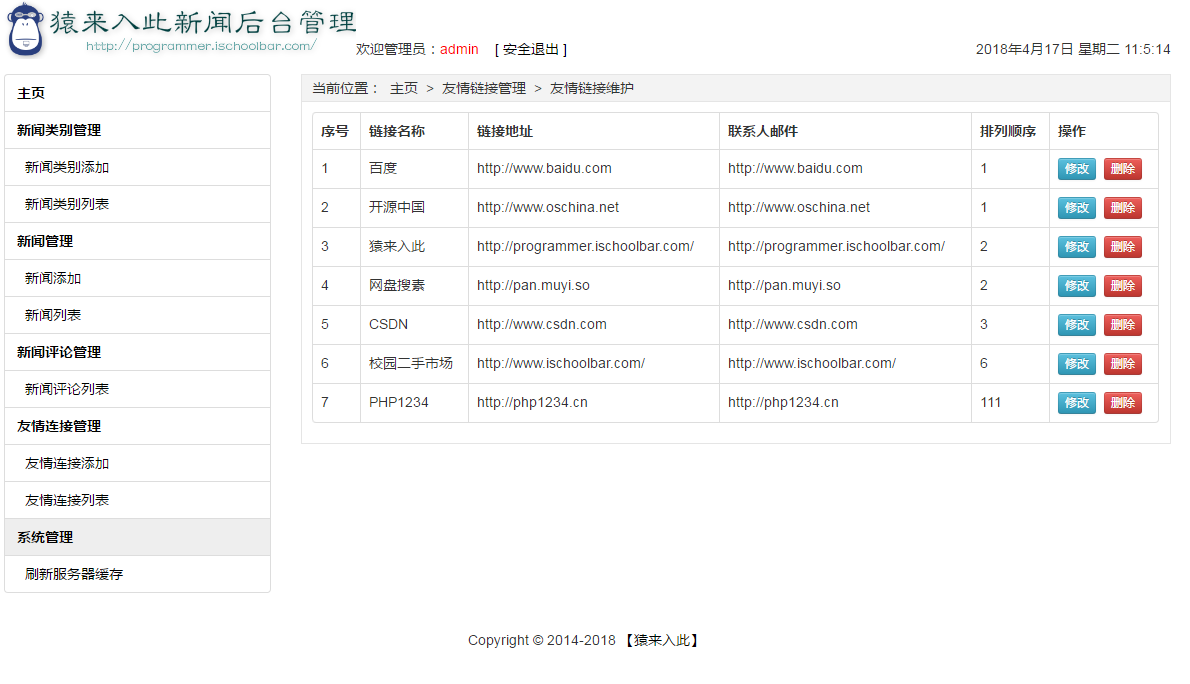Click the date and time display

pyautogui.click(x=1073, y=49)
